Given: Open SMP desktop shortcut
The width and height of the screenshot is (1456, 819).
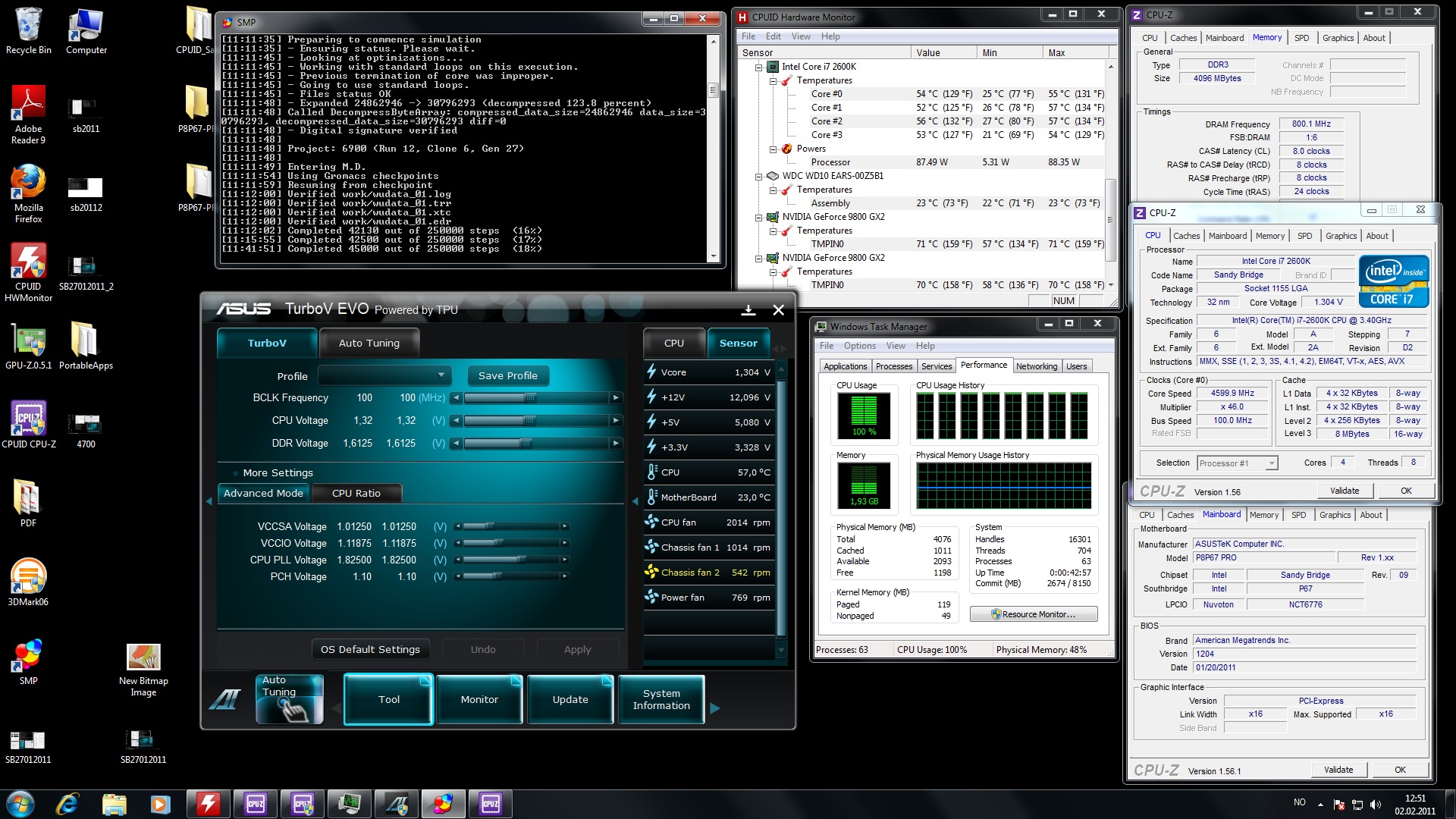Looking at the screenshot, I should [x=29, y=661].
